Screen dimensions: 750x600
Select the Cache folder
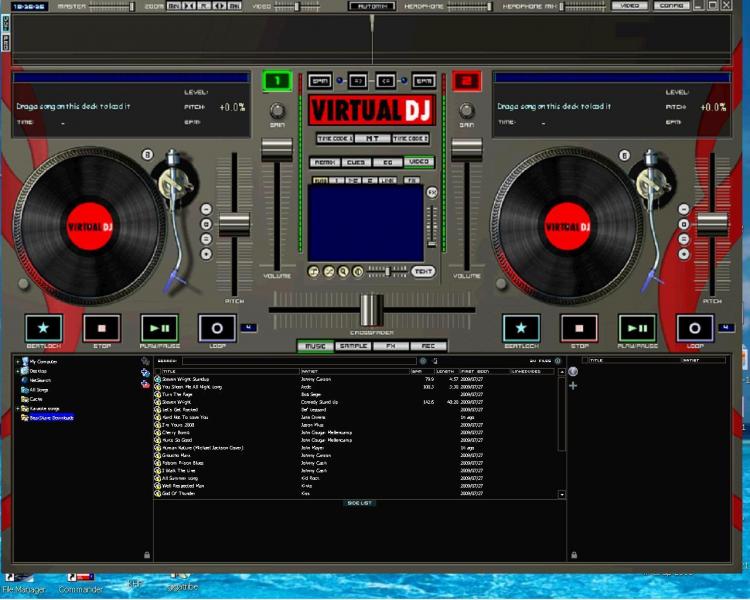pos(36,399)
